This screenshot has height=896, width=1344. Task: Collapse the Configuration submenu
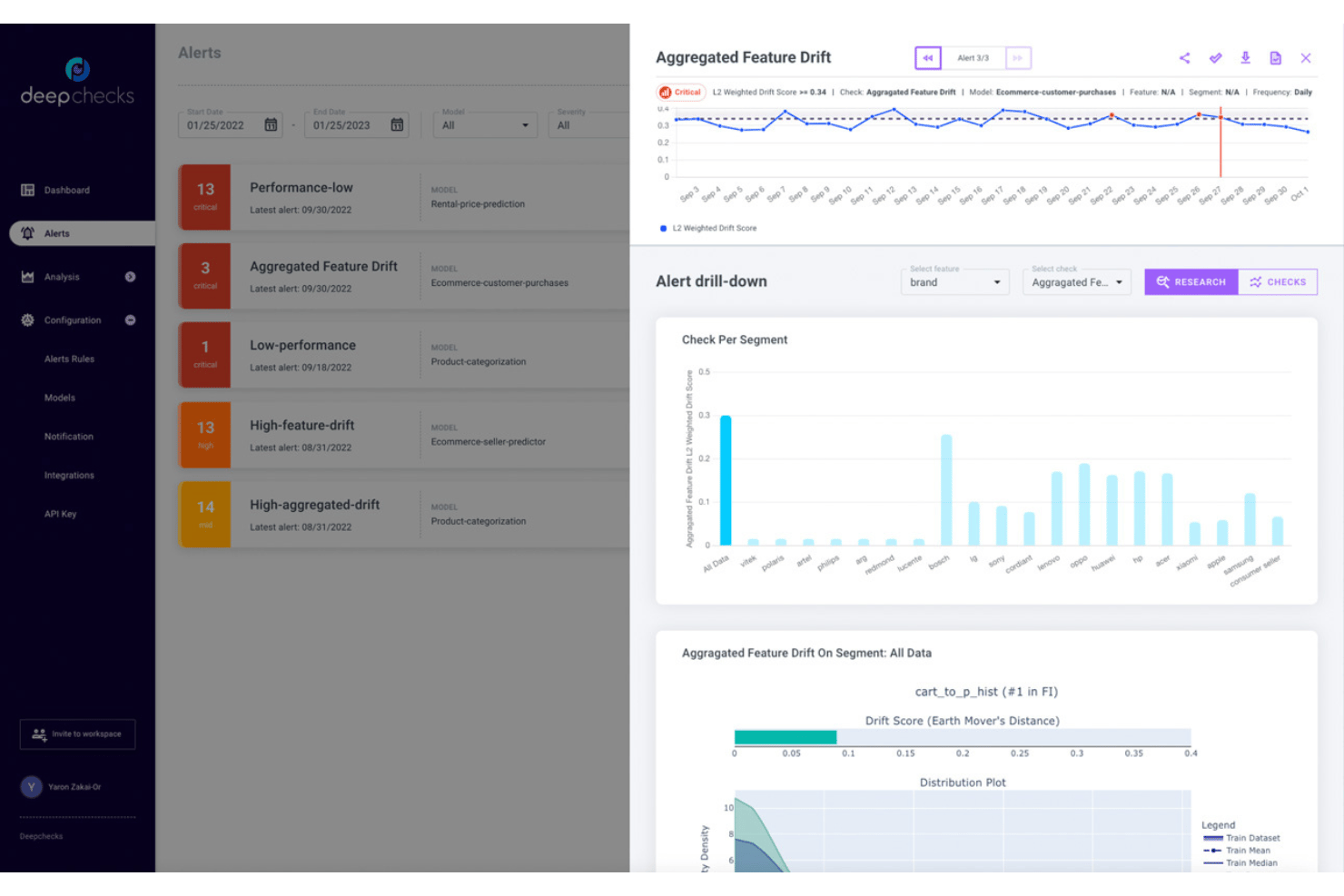click(x=130, y=320)
